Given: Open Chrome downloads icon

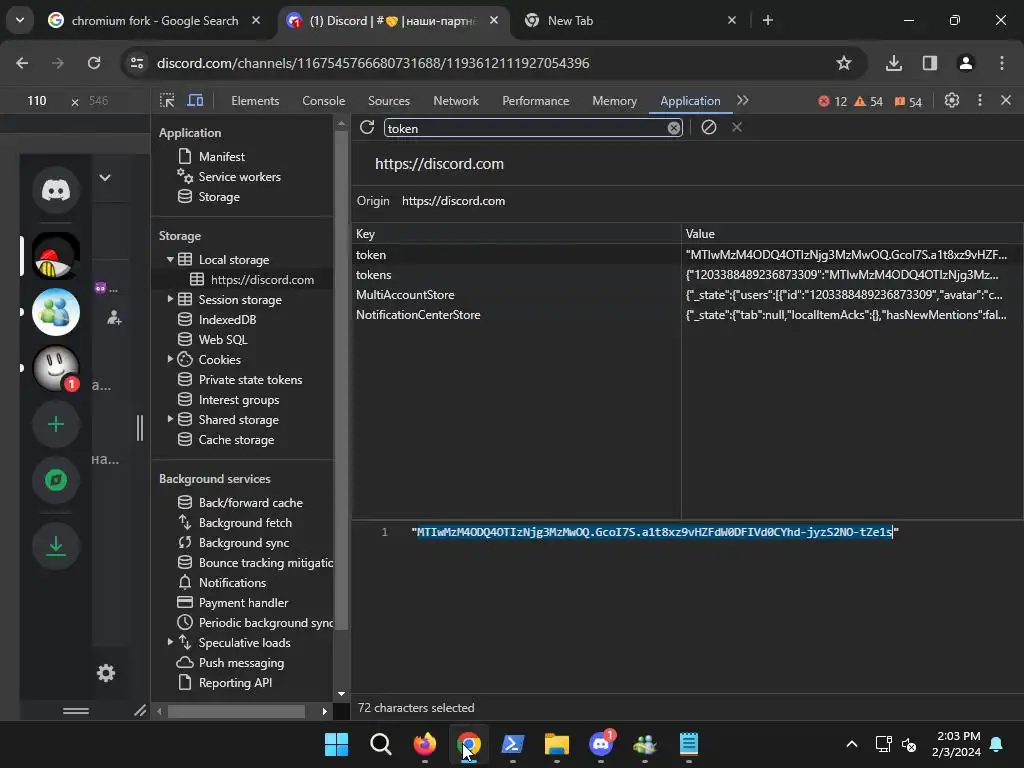Looking at the screenshot, I should (x=893, y=63).
